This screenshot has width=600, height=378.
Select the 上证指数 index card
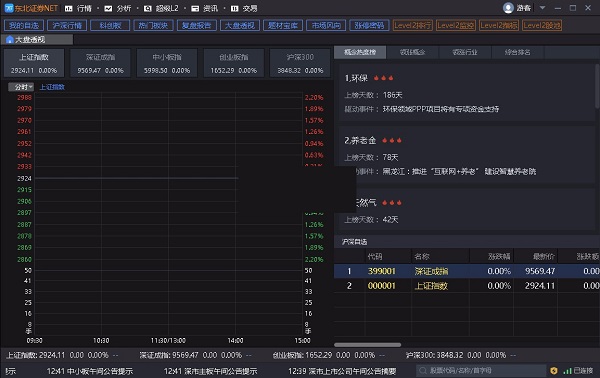[x=34, y=63]
